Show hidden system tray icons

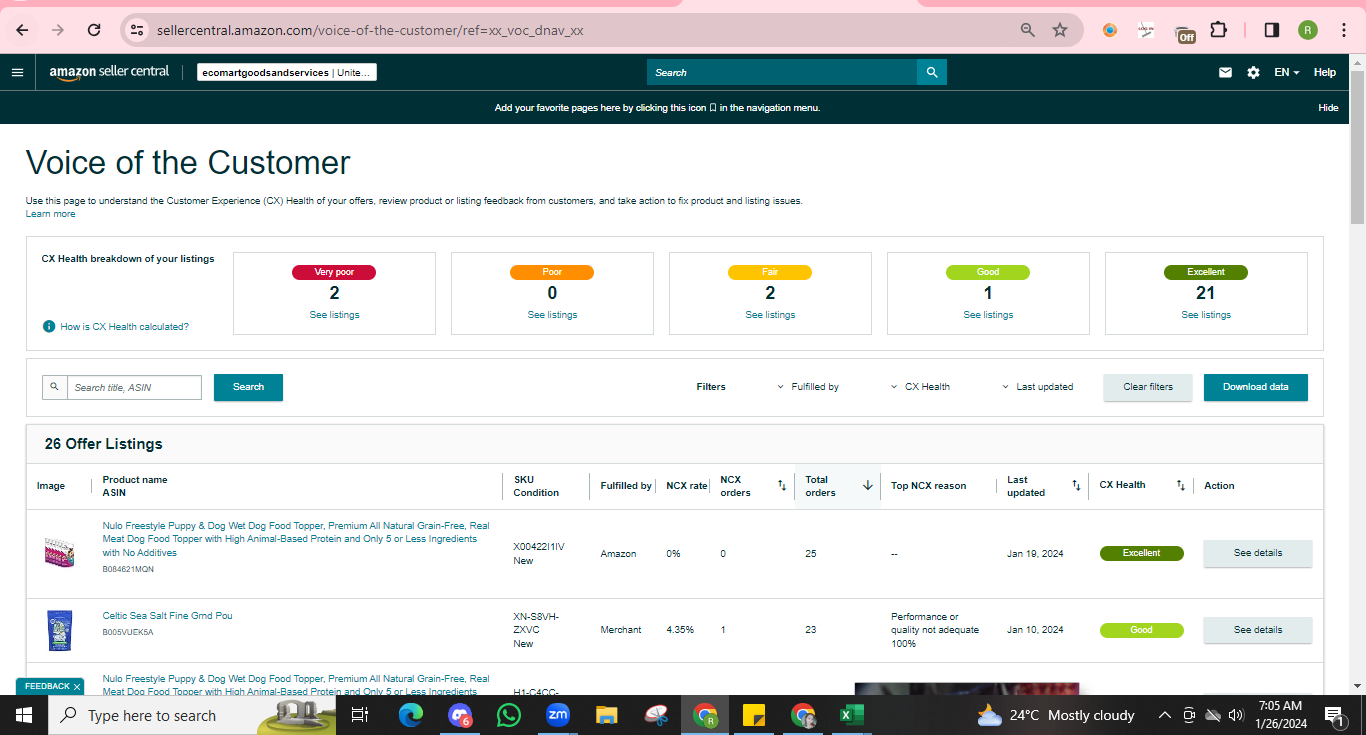point(1164,715)
